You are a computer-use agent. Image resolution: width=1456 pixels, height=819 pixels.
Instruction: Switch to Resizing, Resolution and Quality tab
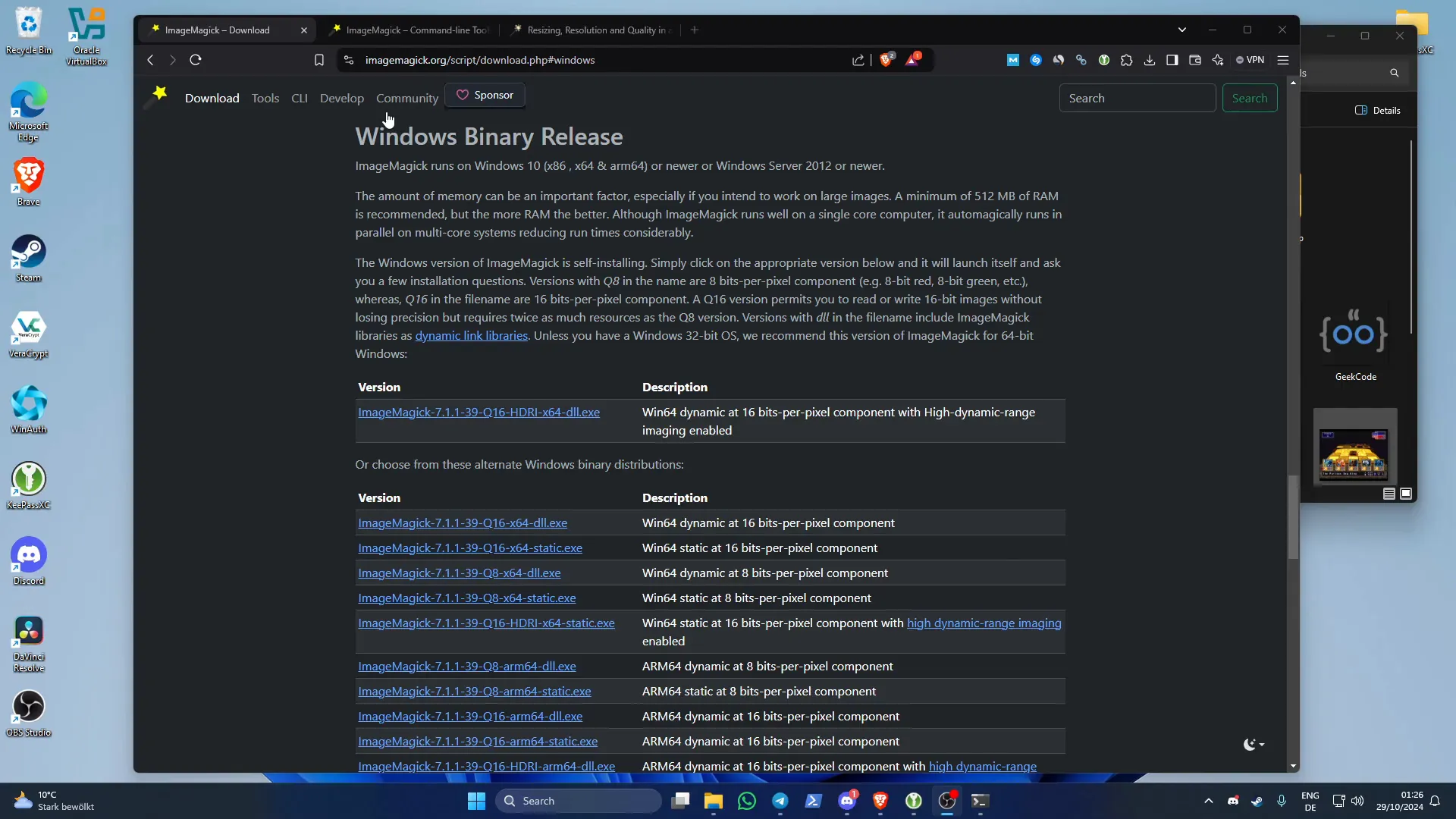[x=591, y=30]
